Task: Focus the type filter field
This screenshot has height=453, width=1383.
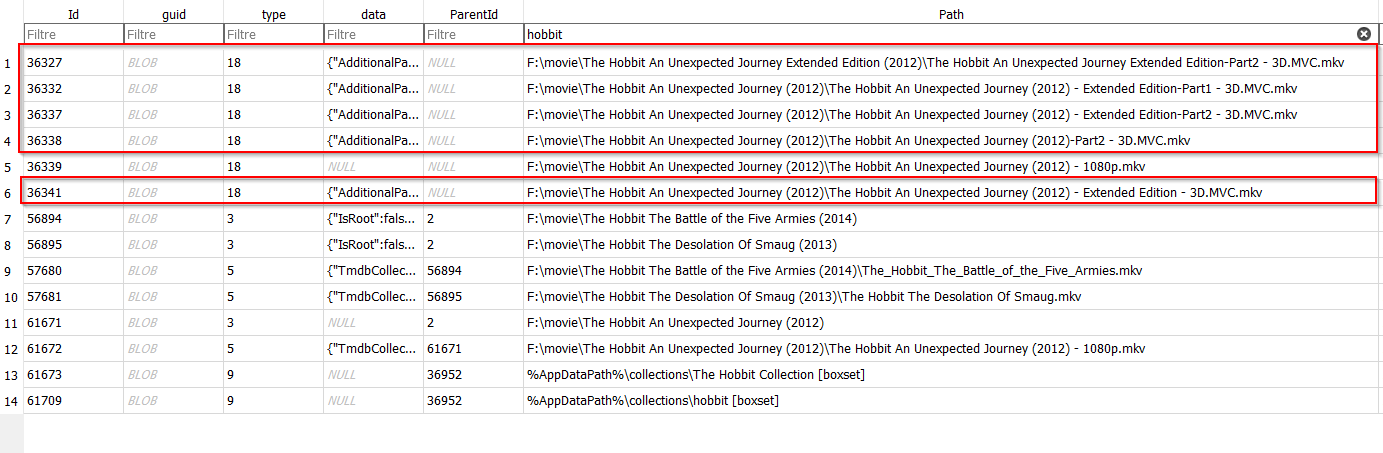Action: [x=273, y=34]
